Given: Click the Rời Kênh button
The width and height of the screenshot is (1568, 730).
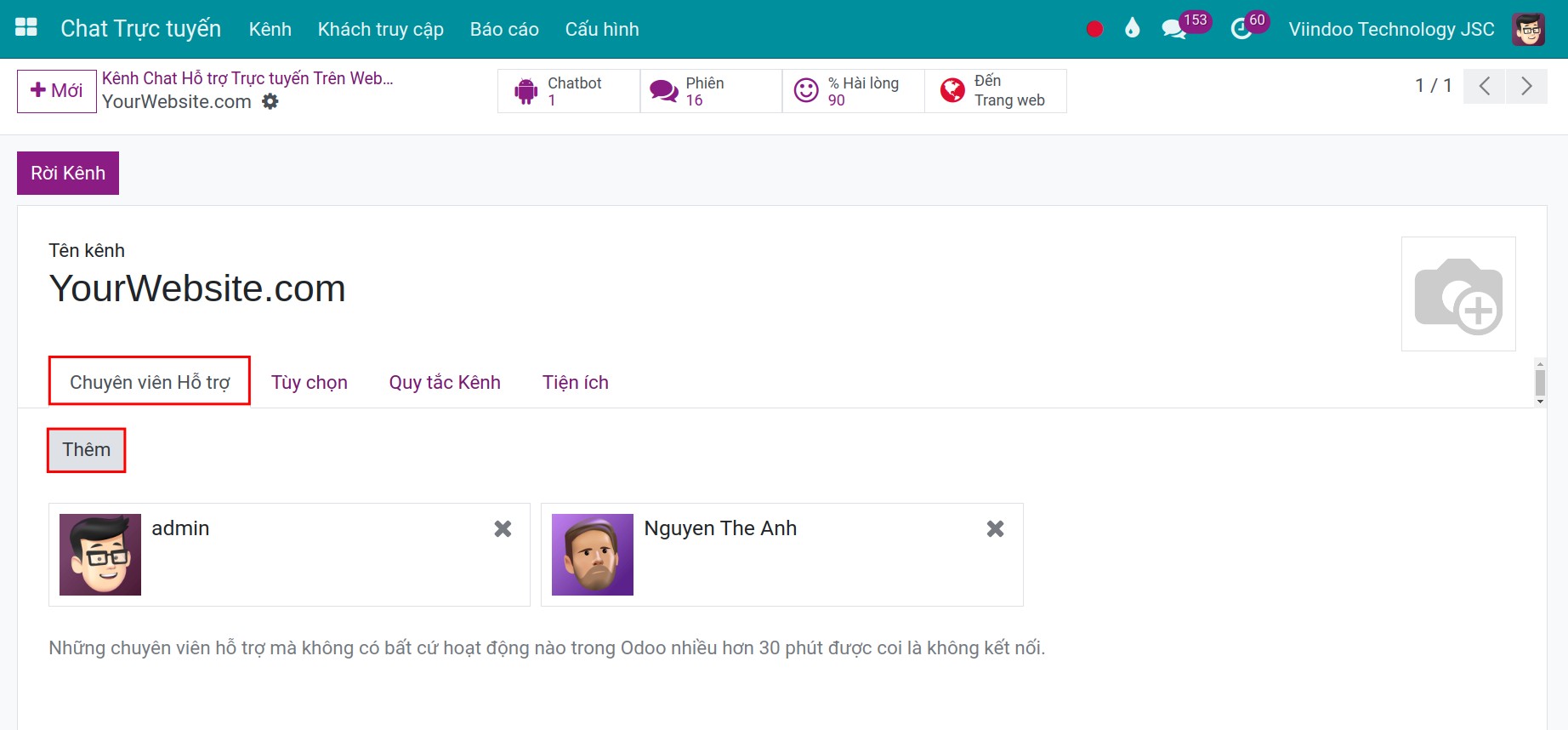Looking at the screenshot, I should pyautogui.click(x=68, y=174).
